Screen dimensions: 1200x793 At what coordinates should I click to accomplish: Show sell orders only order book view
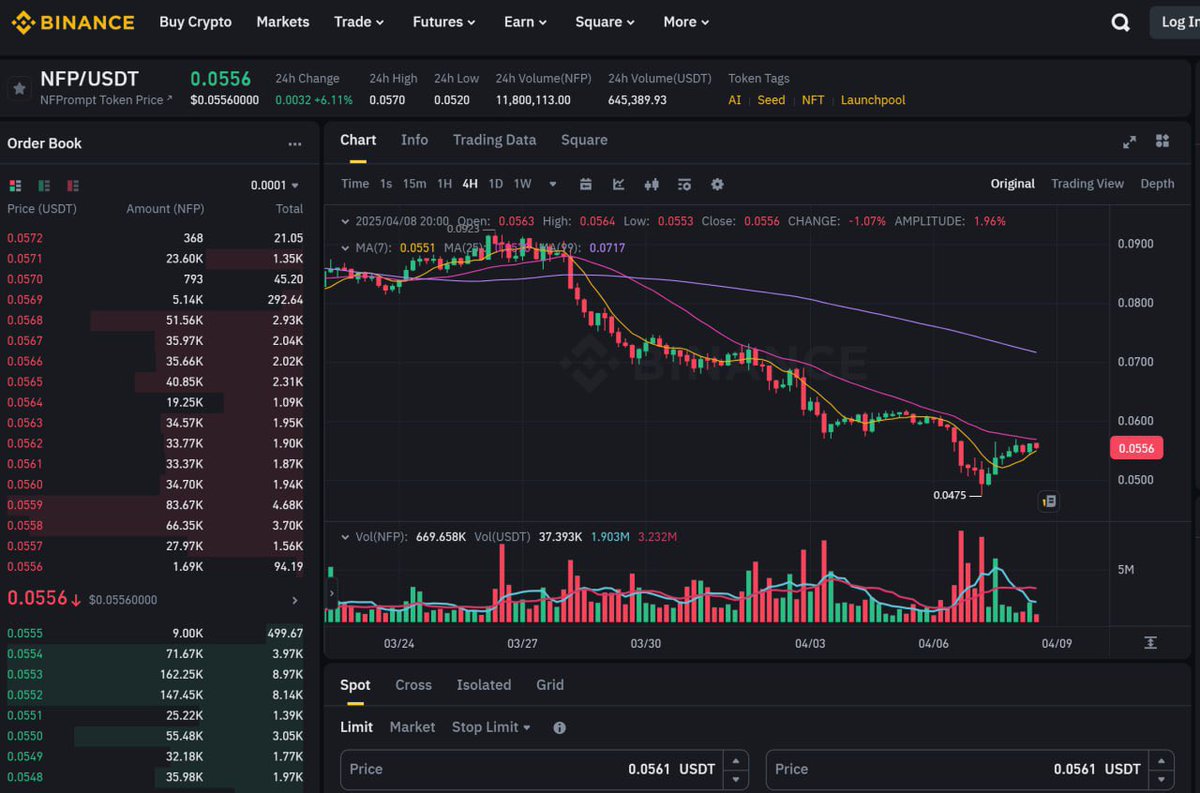coord(73,185)
